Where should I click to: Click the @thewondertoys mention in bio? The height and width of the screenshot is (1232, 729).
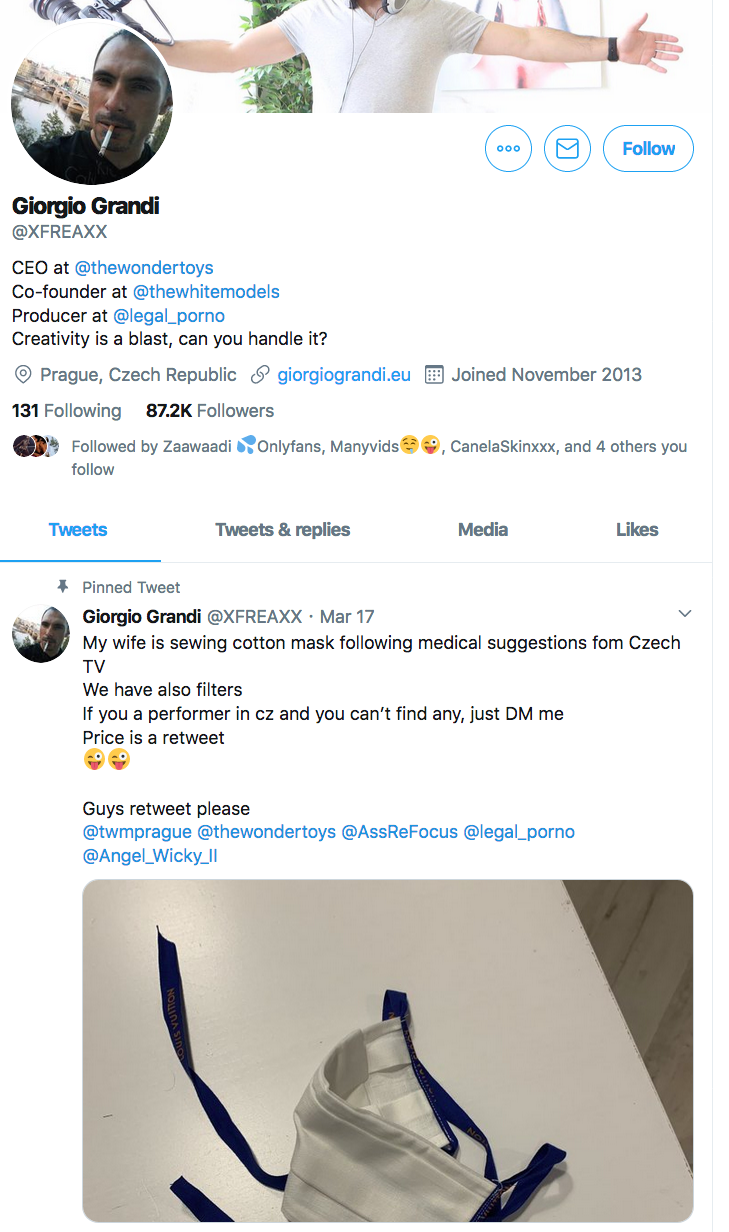point(144,268)
